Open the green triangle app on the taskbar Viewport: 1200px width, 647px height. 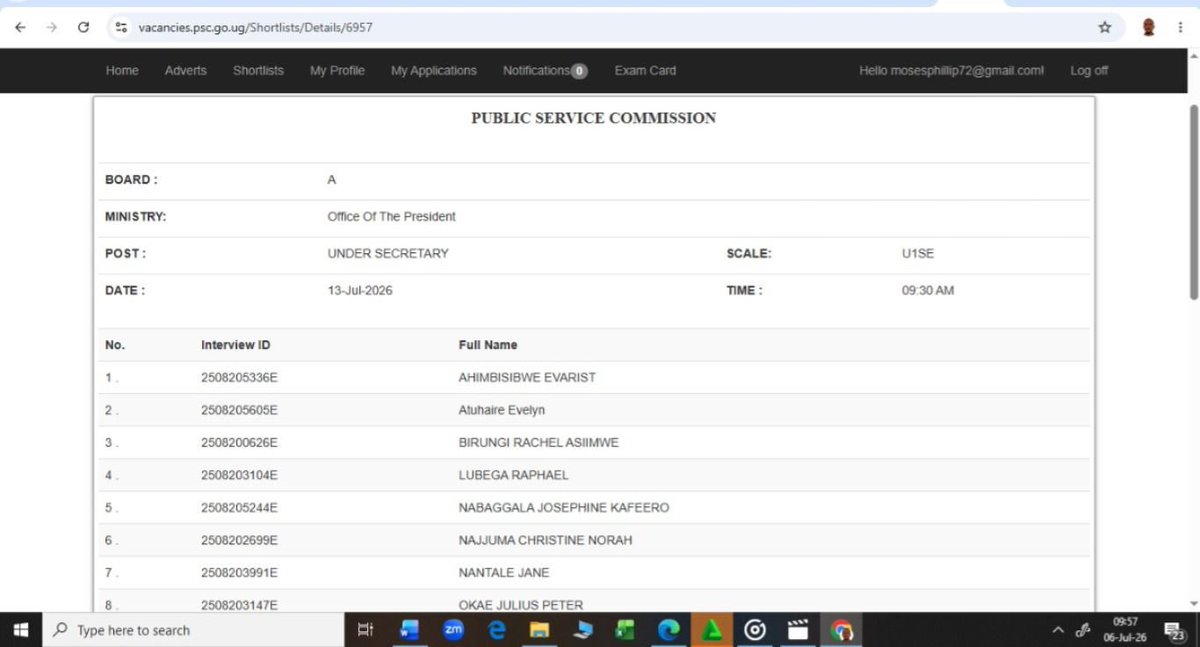click(x=712, y=630)
